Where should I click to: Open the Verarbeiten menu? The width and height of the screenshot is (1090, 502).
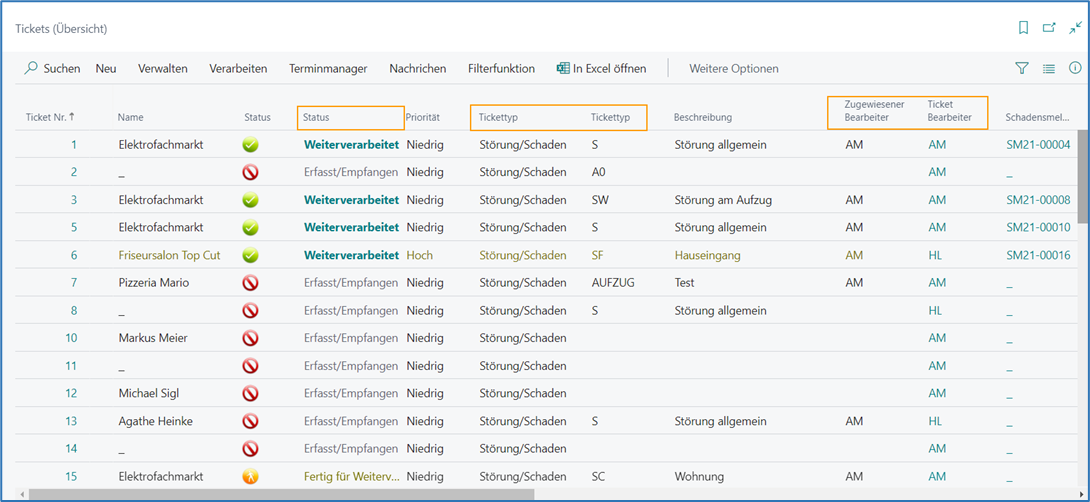coord(238,69)
